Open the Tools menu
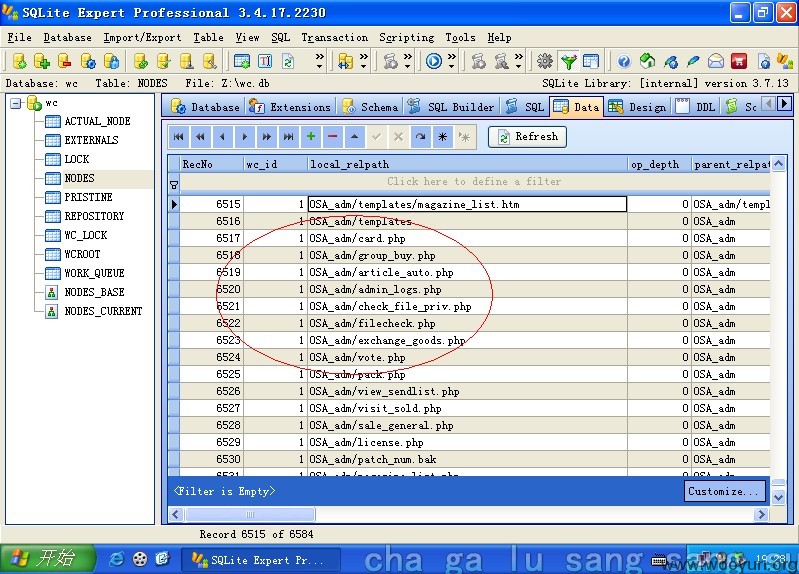Viewport: 799px width, 574px height. pos(460,38)
